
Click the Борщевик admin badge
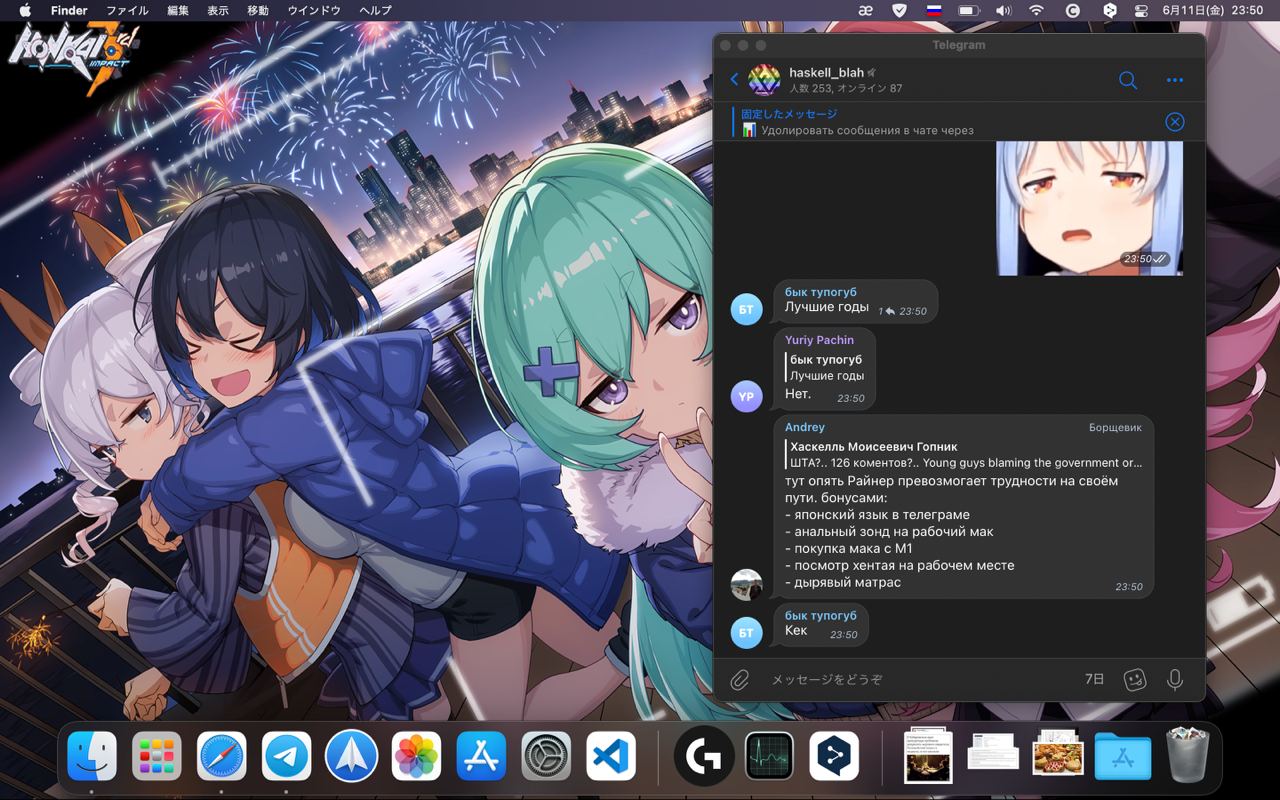tap(1115, 427)
